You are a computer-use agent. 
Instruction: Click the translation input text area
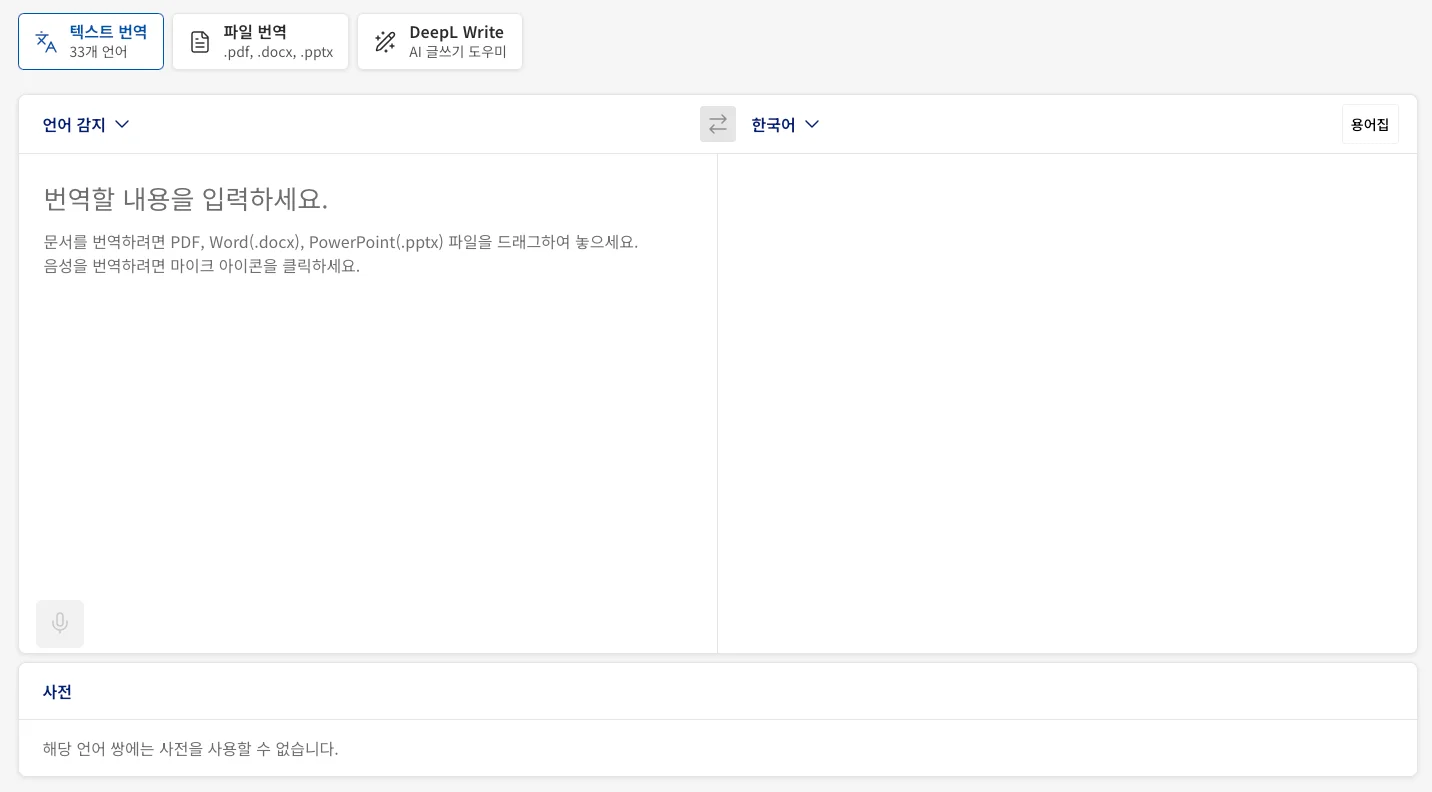click(368, 400)
